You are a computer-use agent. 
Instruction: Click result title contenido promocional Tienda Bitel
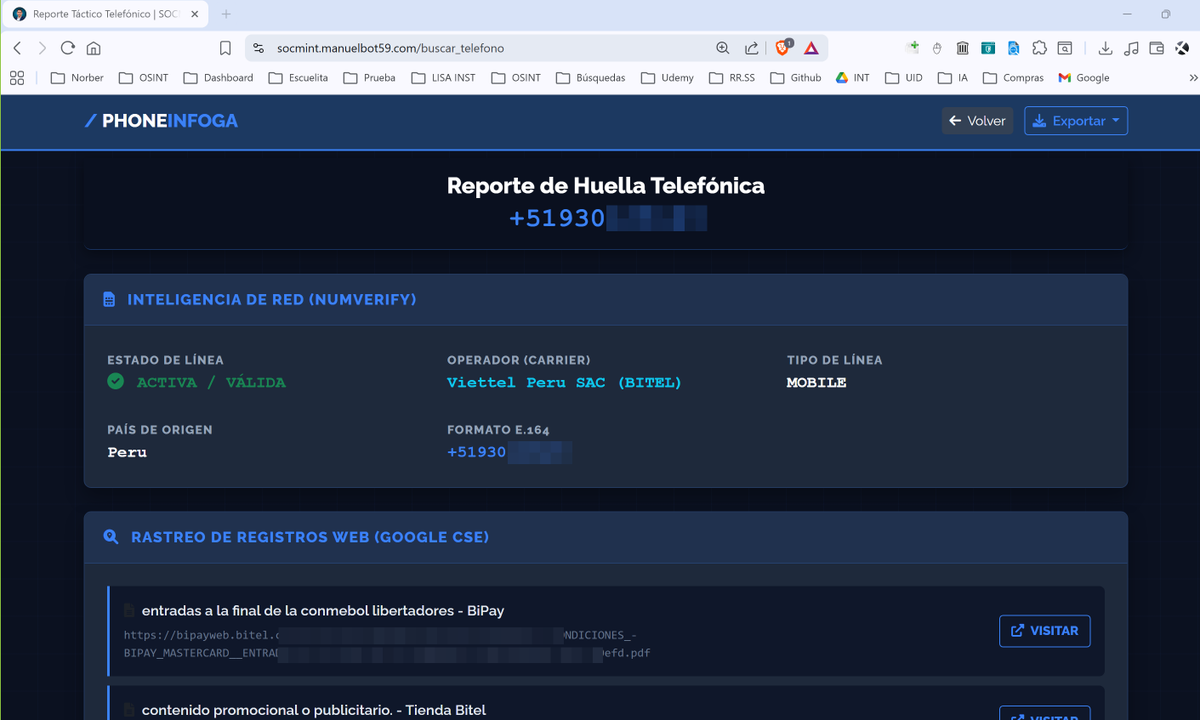[x=314, y=710]
